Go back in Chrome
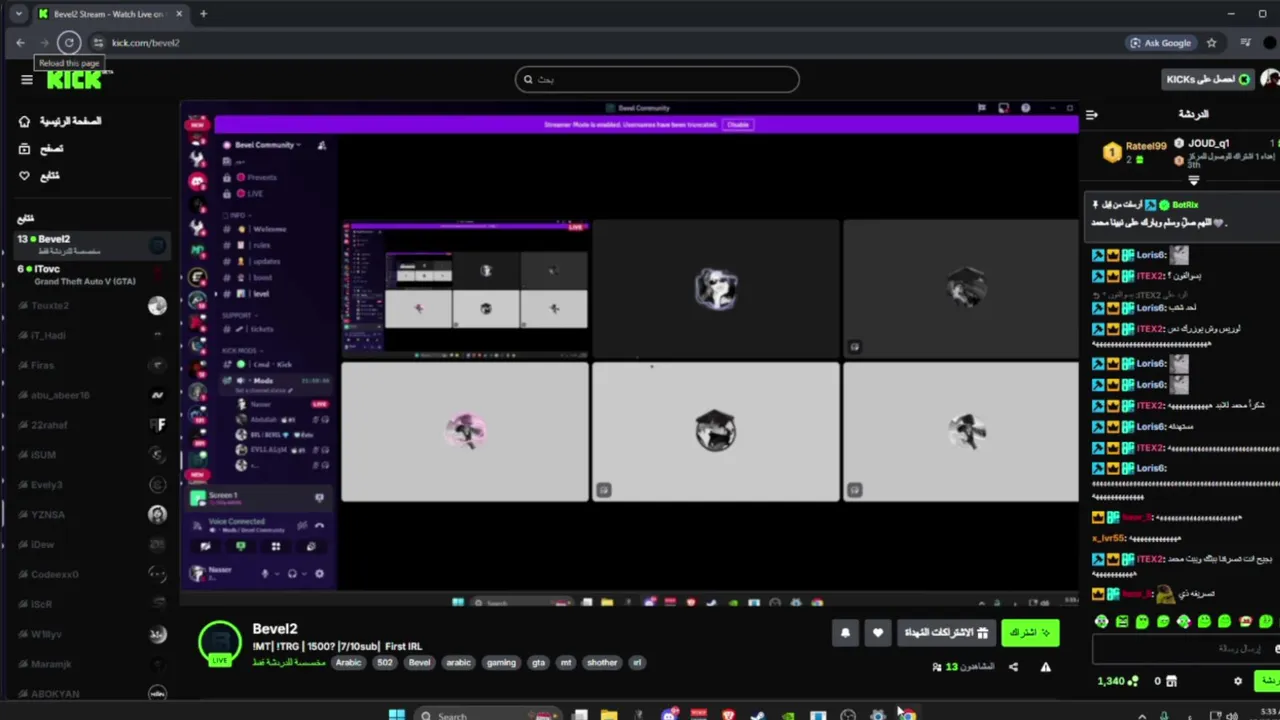Image resolution: width=1280 pixels, height=720 pixels. tap(20, 42)
